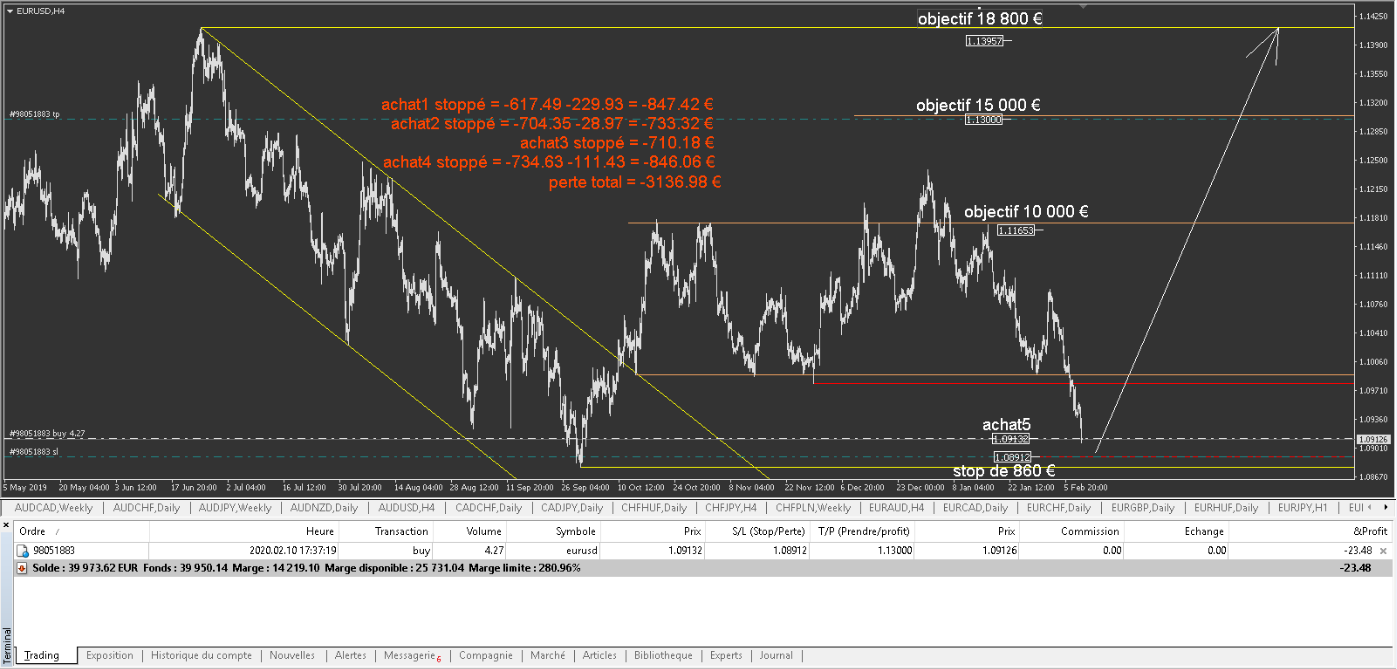The width and height of the screenshot is (1397, 669).
Task: Show the Marché tab
Action: coord(547,656)
